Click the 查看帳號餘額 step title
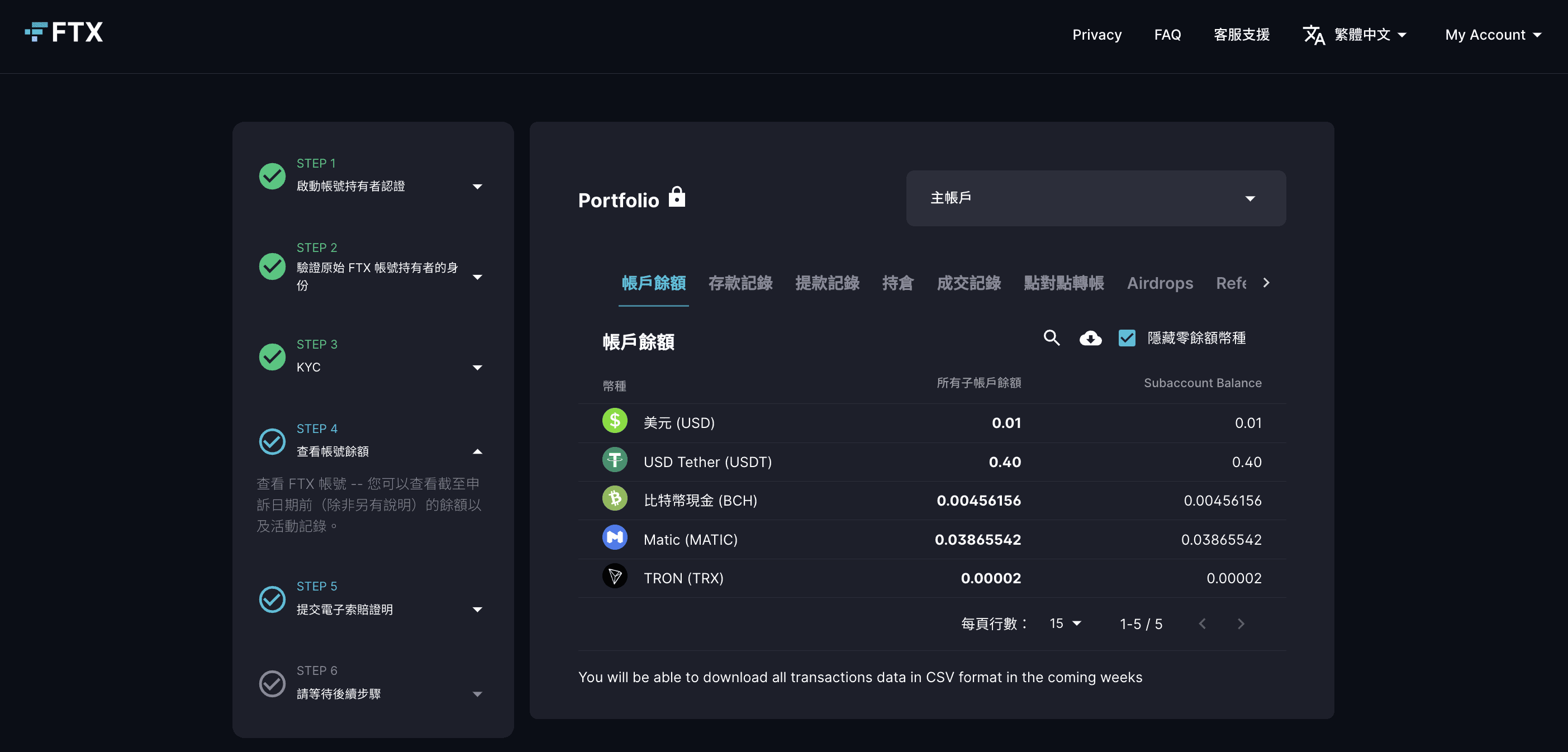 click(x=332, y=451)
